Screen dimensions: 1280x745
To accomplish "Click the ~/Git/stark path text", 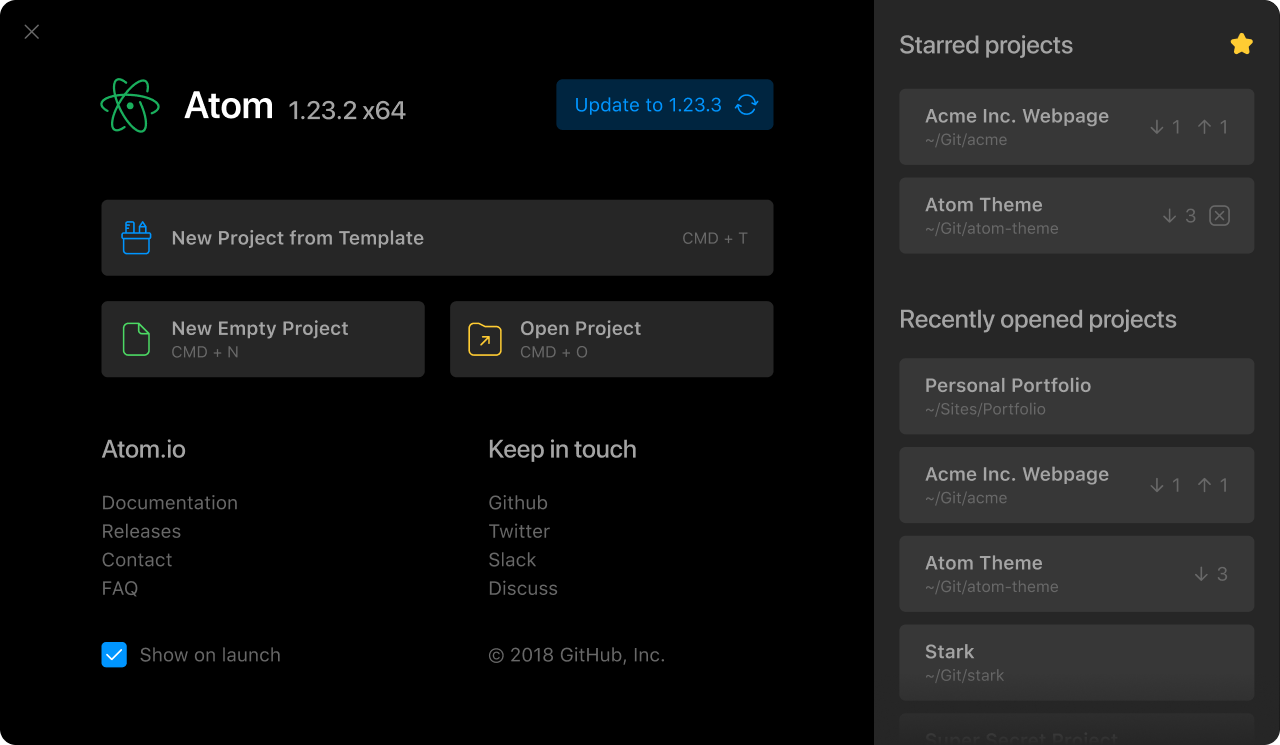I will coord(964,675).
